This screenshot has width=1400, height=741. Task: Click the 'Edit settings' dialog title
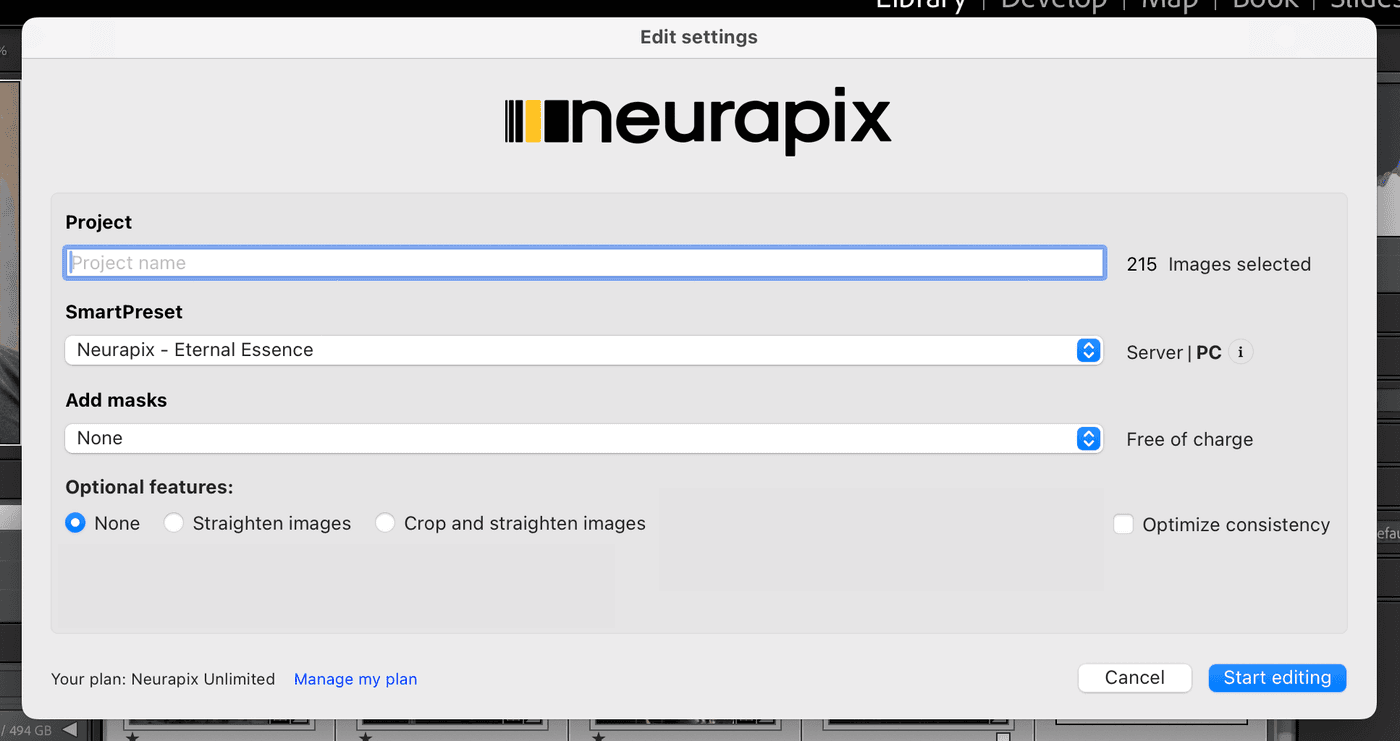[x=699, y=37]
